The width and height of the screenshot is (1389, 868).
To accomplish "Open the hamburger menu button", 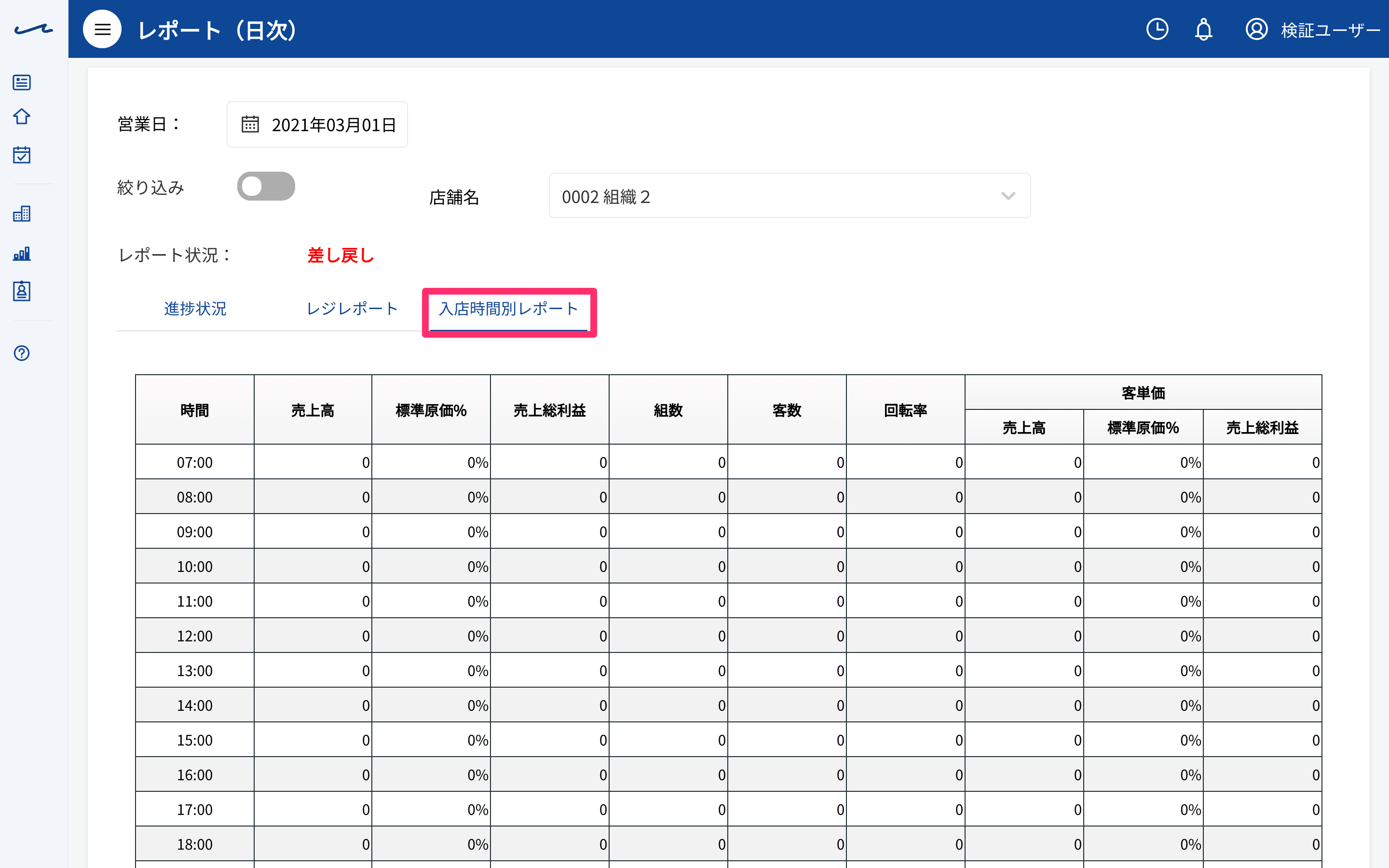I will point(102,29).
